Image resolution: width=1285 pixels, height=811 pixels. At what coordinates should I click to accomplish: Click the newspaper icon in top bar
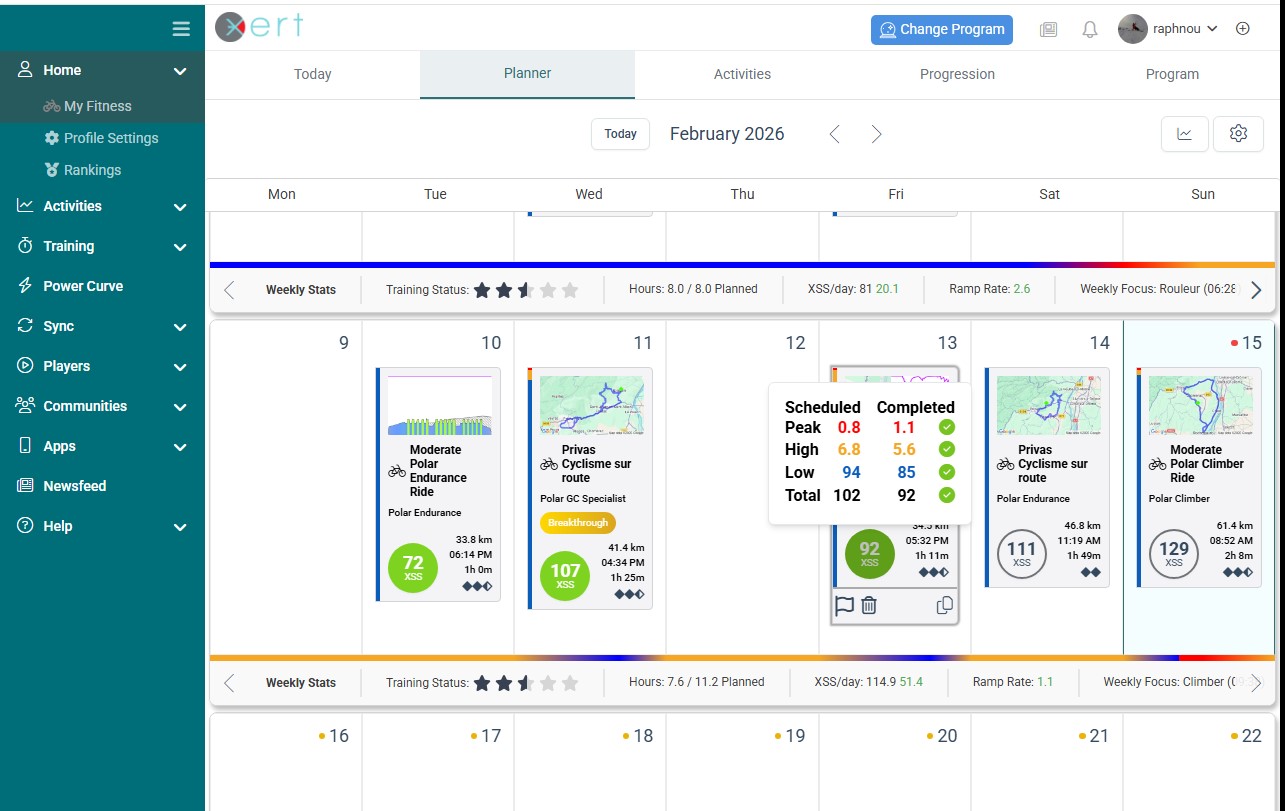[1048, 30]
